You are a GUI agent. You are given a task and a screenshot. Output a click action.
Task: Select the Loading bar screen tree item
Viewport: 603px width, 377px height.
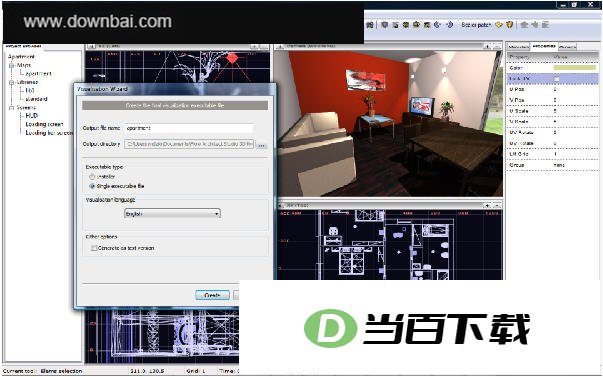point(49,133)
